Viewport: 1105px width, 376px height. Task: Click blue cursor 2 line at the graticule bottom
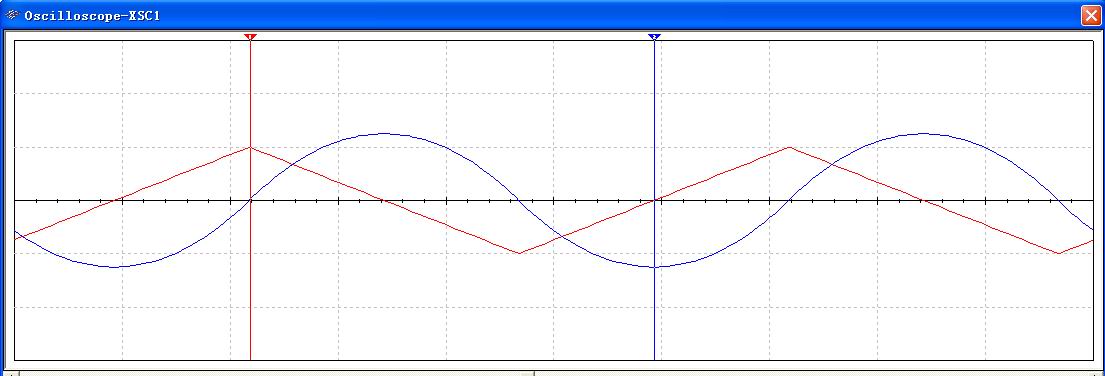coord(654,358)
